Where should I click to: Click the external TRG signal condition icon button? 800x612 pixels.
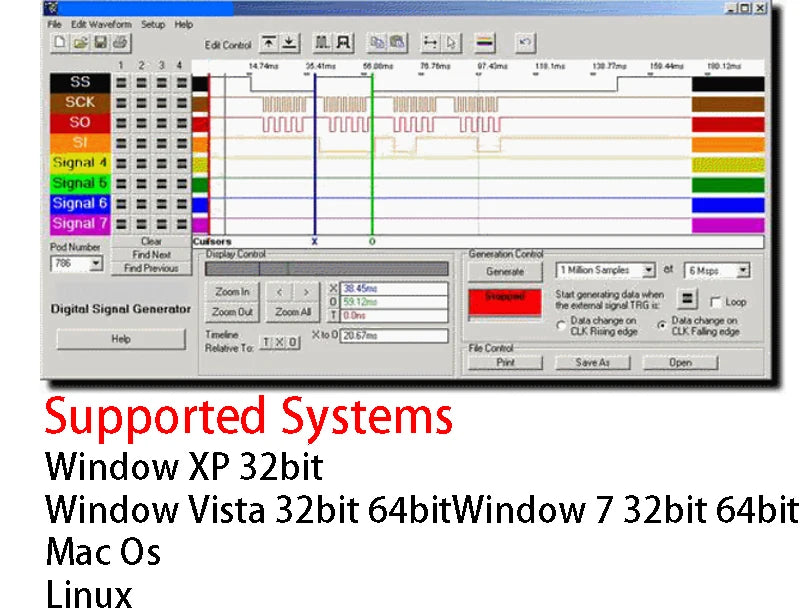[687, 299]
